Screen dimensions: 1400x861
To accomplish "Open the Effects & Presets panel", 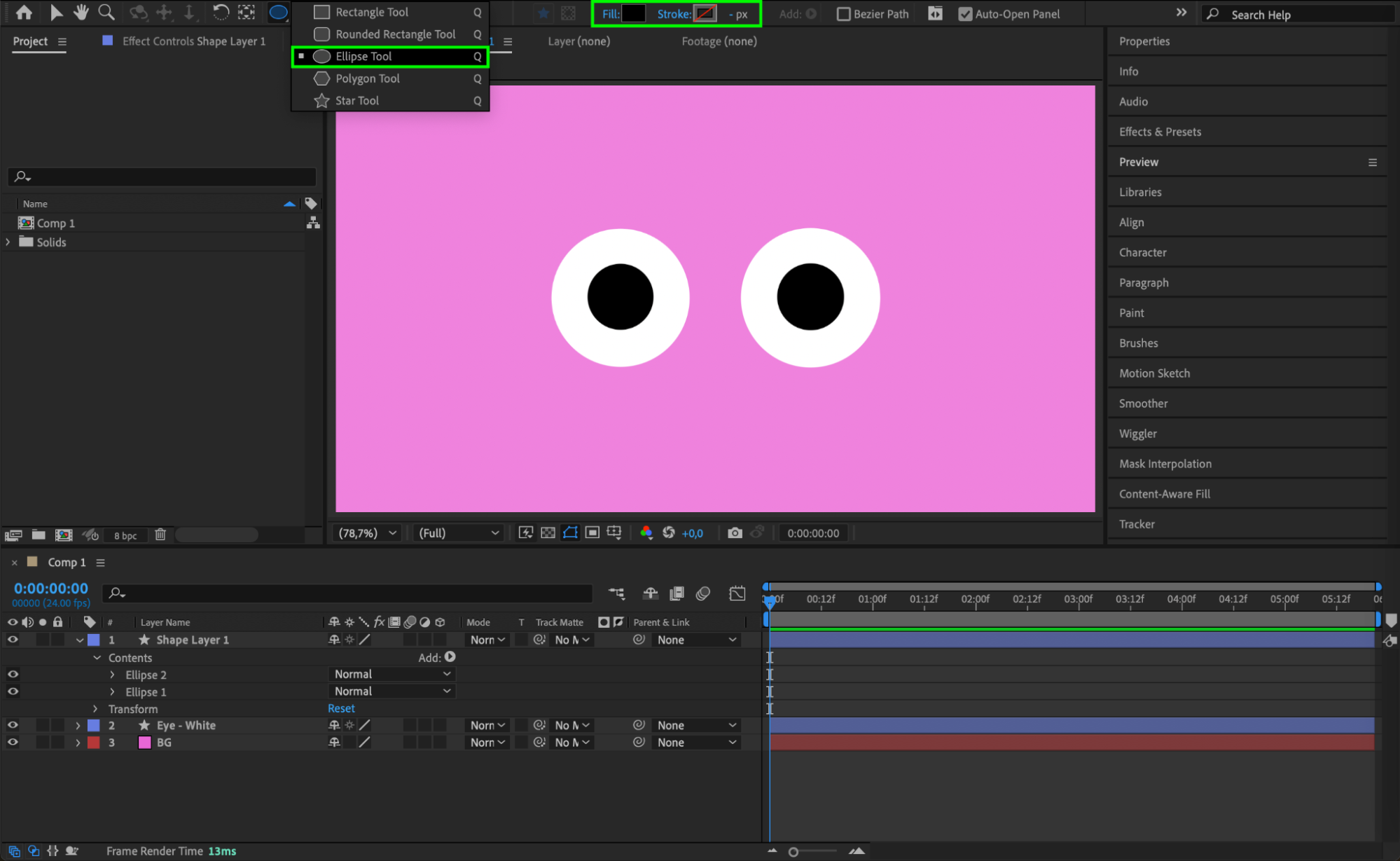I will click(1160, 132).
